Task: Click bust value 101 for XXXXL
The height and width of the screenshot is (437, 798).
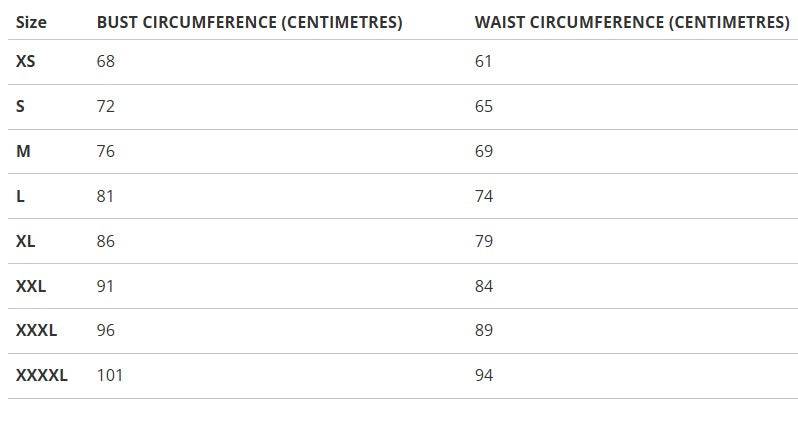Action: 110,376
